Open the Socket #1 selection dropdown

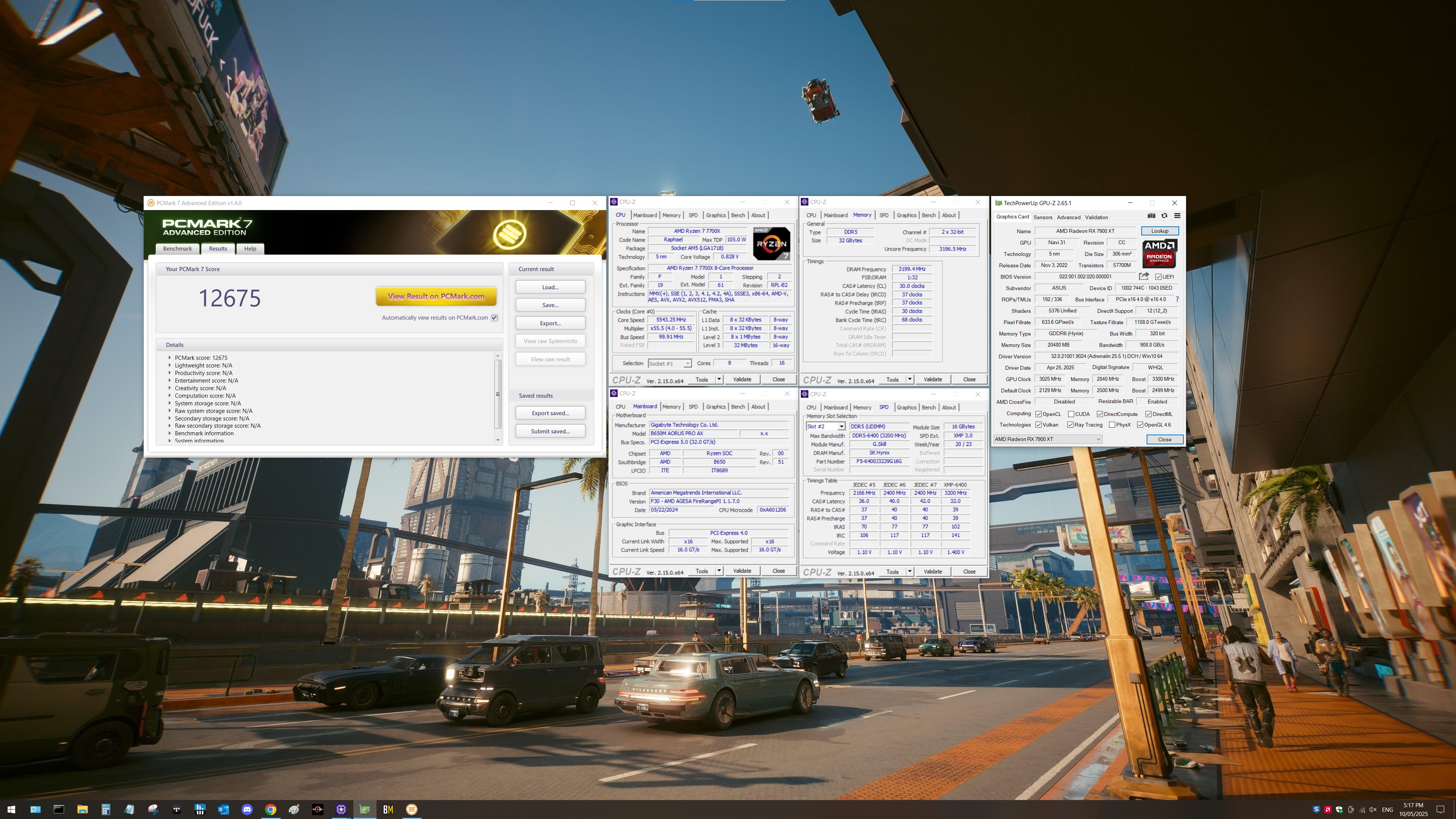(x=669, y=364)
